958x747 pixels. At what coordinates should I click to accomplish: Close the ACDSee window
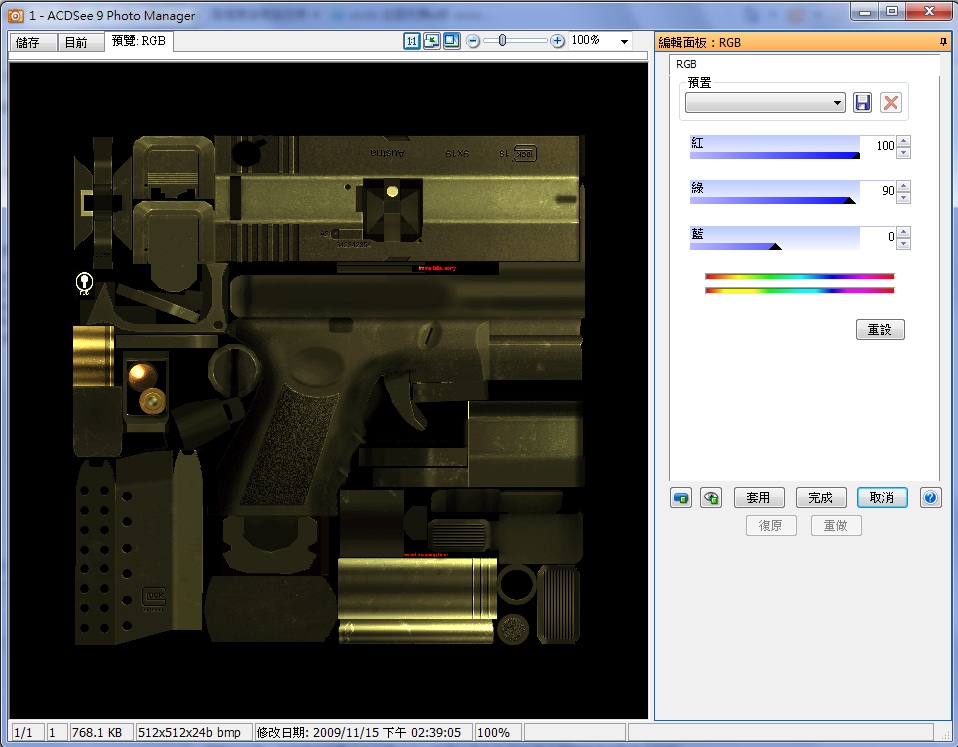click(x=929, y=10)
